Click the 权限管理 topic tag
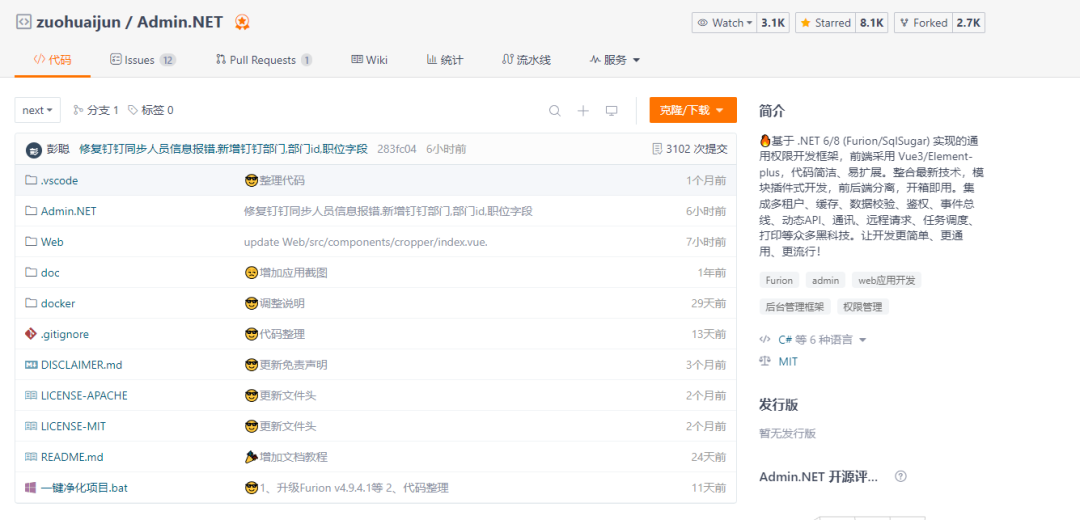This screenshot has height=520, width=1080. tap(863, 306)
